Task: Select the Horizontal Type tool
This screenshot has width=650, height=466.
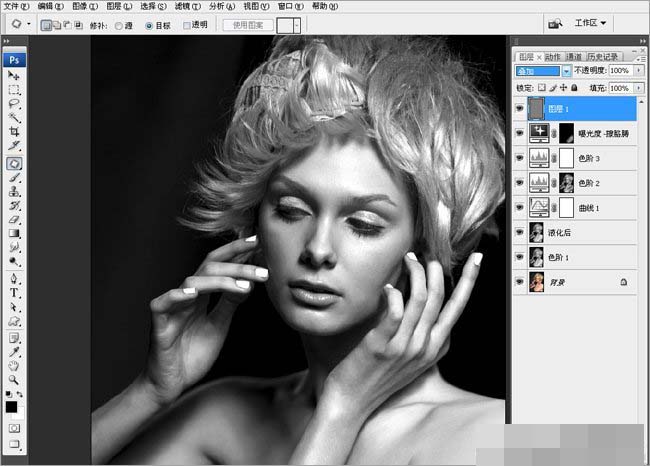Action: pos(14,293)
